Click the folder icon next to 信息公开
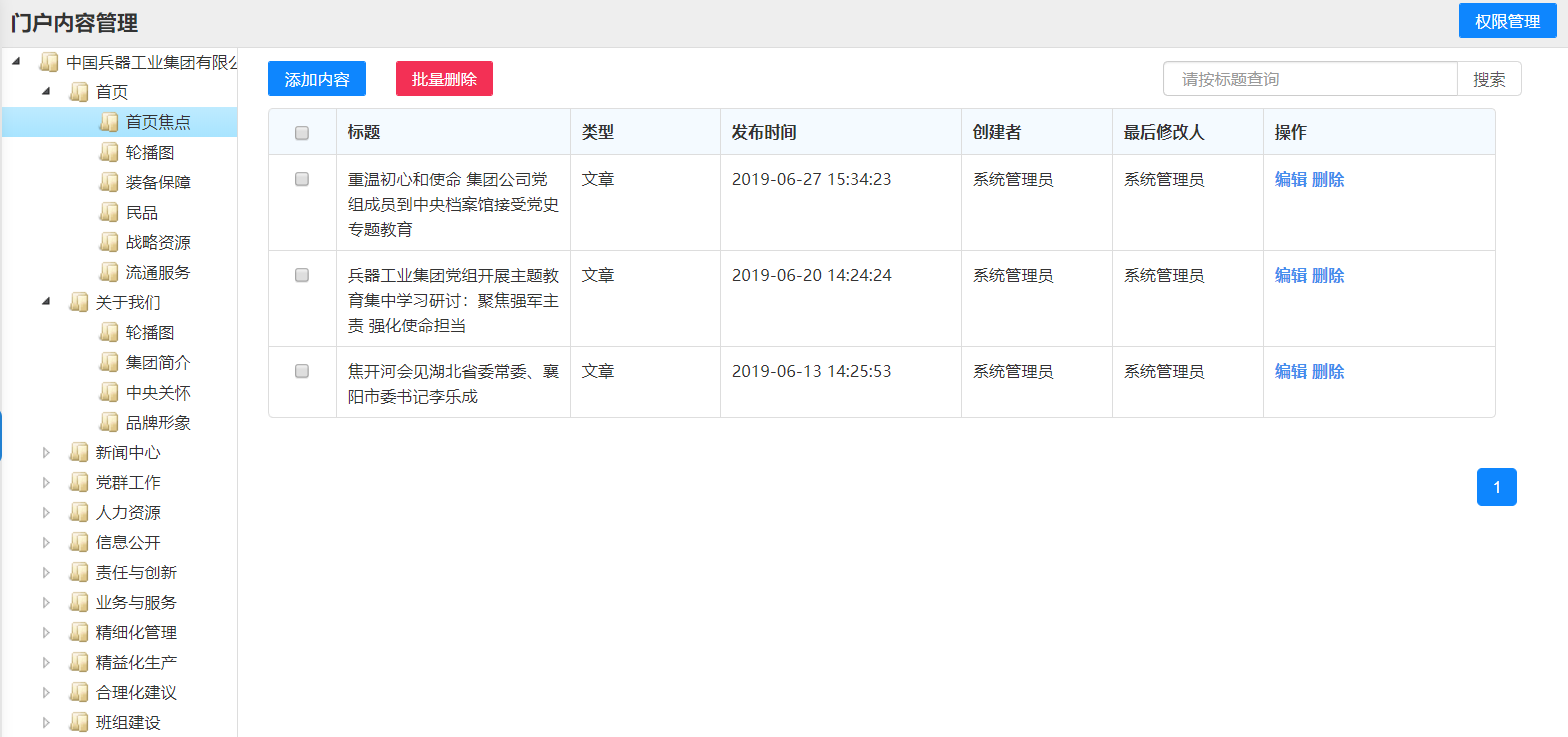1568x737 pixels. (x=79, y=543)
